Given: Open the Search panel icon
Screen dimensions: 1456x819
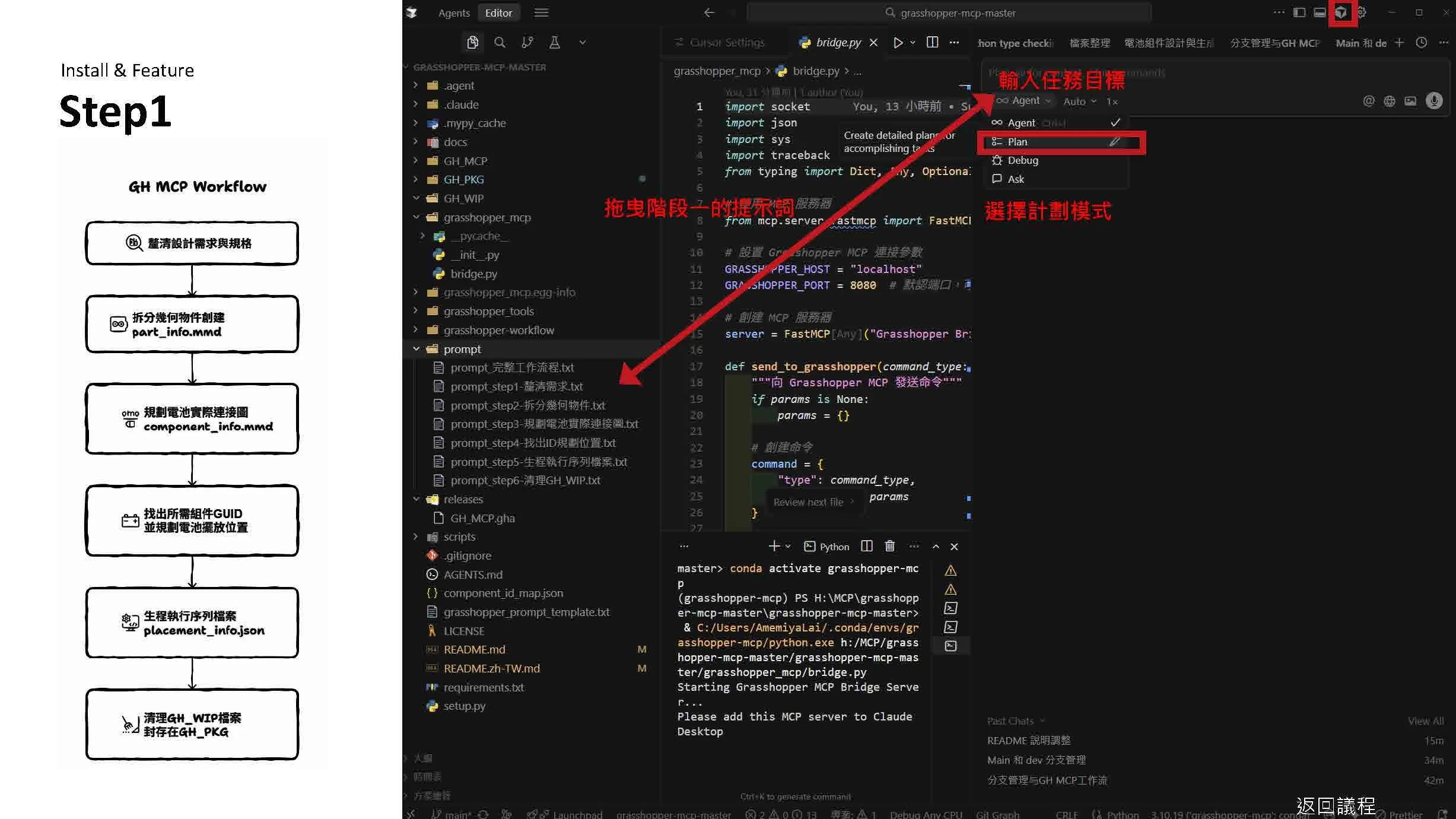Looking at the screenshot, I should coord(500,42).
